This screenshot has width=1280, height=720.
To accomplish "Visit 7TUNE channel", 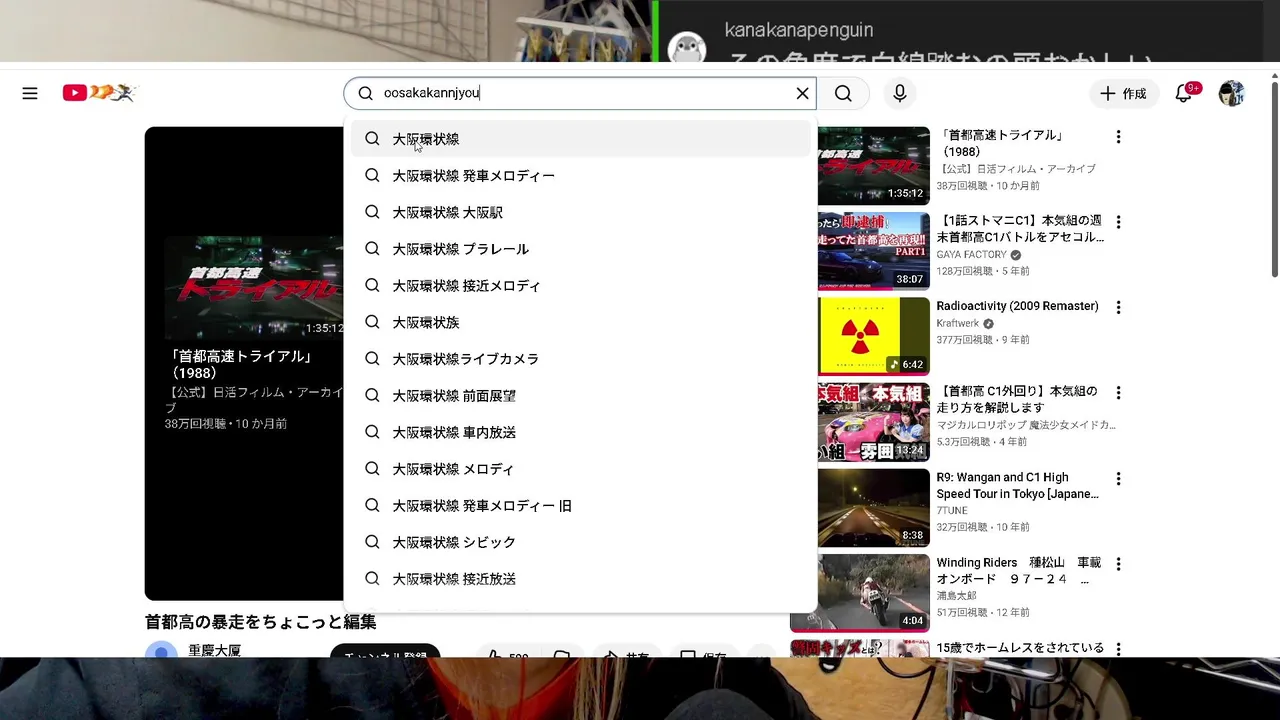I will coord(952,511).
